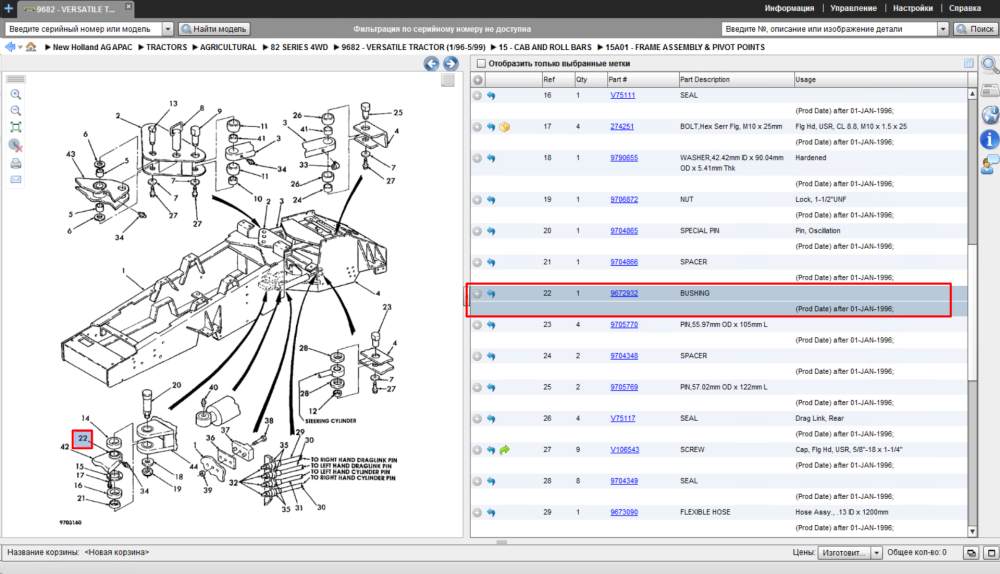Screen dimensions: 1000x574
Task: Click the green arrow icon in row 27
Action: click(x=504, y=450)
